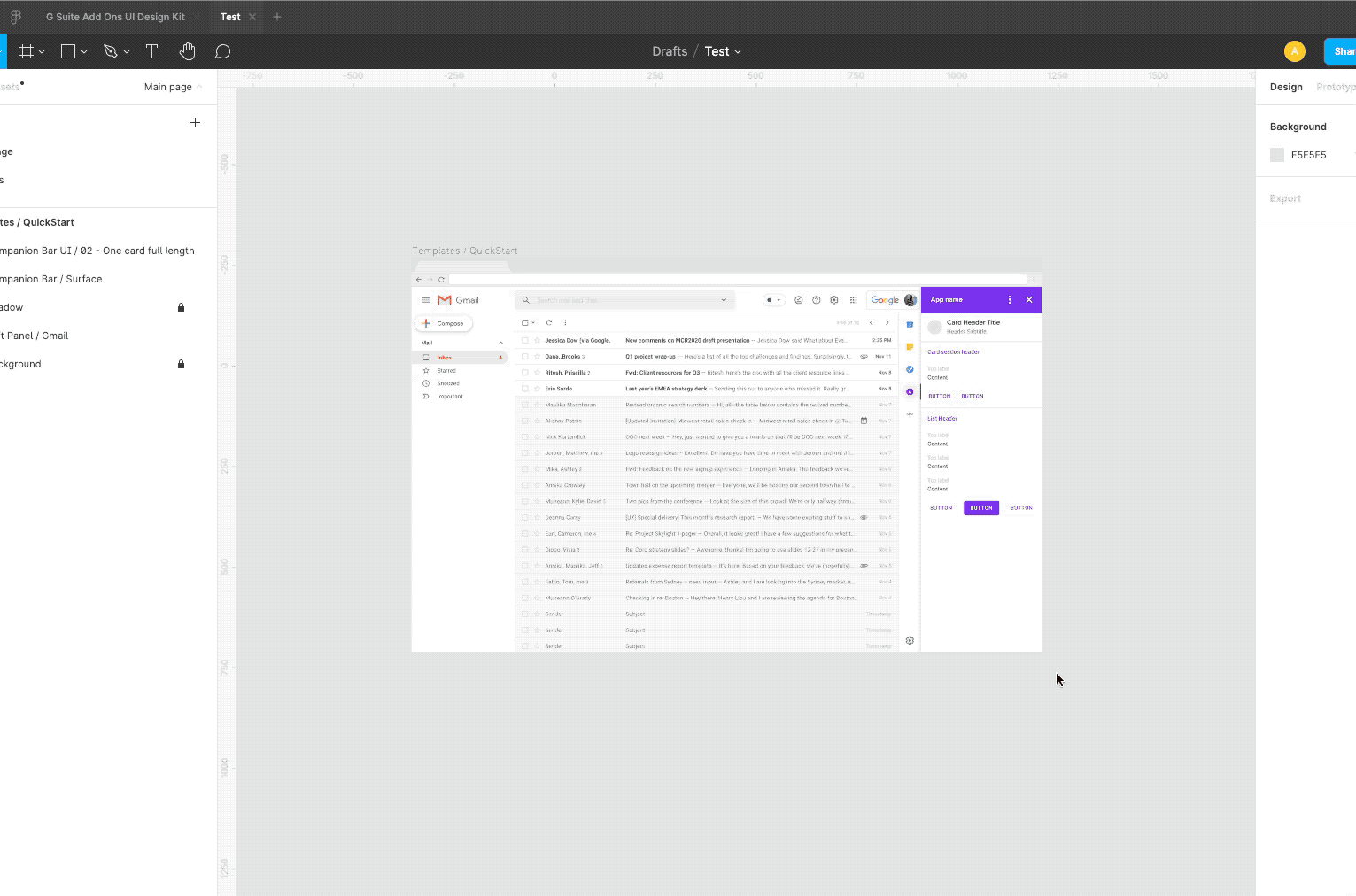Collapse the Mail section chevron in Gmail sidebar
Viewport: 1356px width, 896px height.
click(x=500, y=343)
